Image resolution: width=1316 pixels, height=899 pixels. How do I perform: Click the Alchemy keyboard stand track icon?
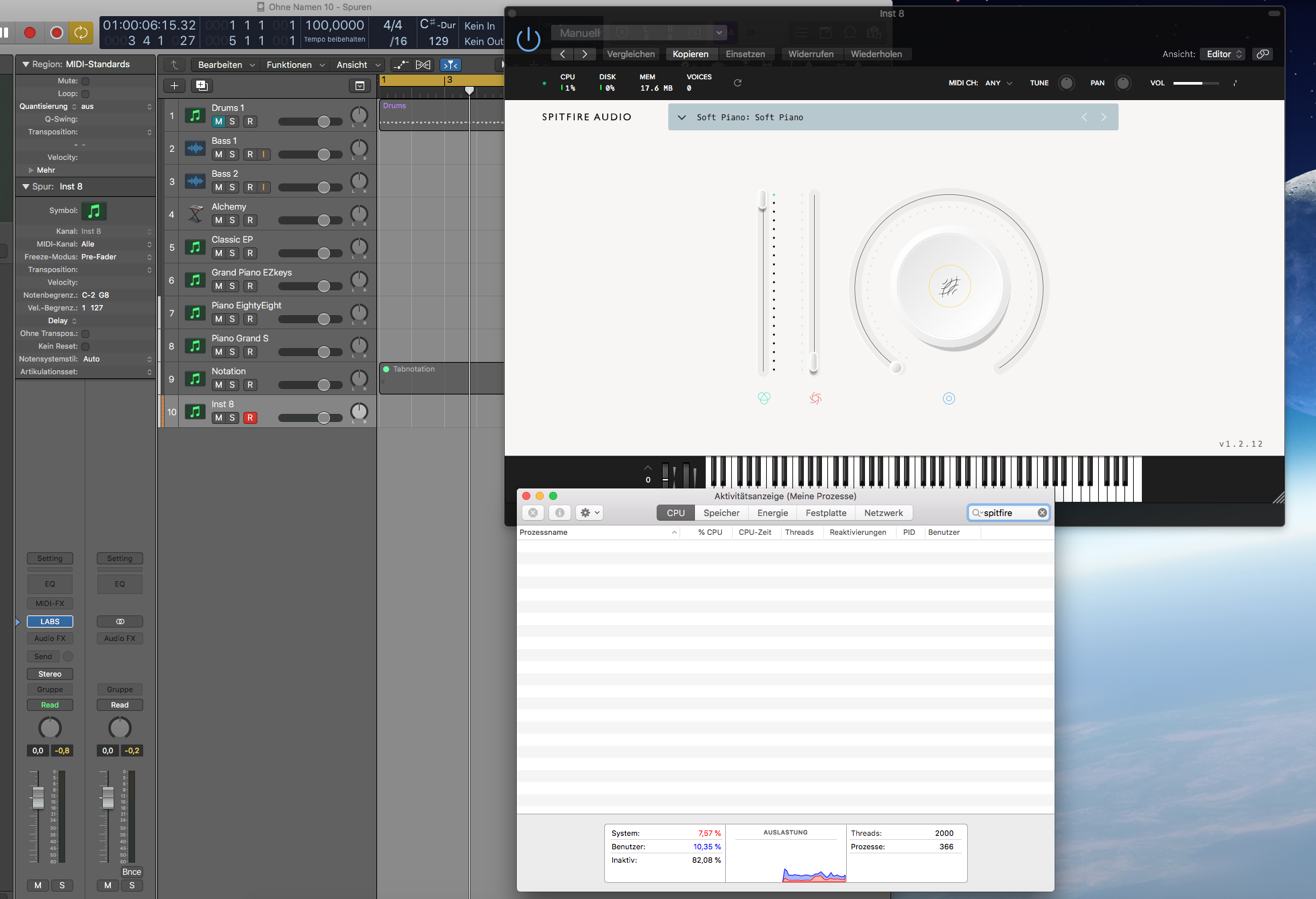click(195, 214)
